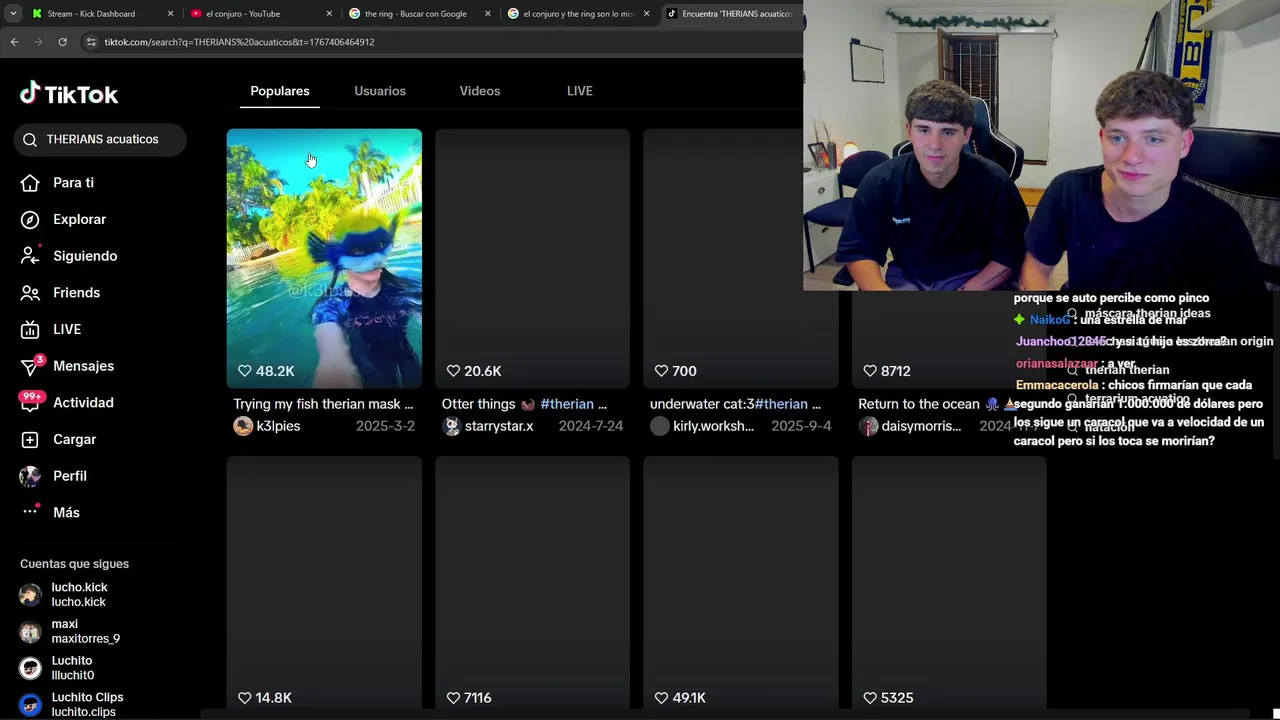1280x720 pixels.
Task: Open starrystar.x username link
Action: click(x=499, y=426)
